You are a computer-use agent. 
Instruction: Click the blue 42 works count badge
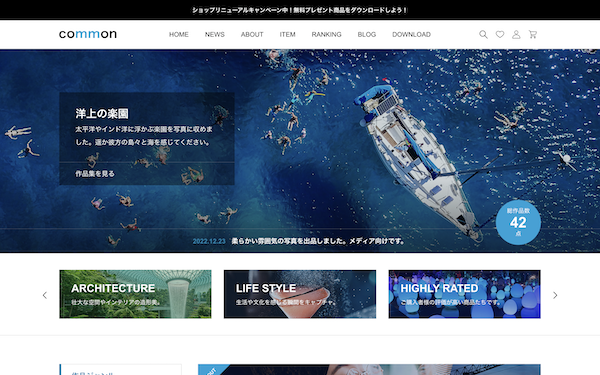click(x=518, y=222)
